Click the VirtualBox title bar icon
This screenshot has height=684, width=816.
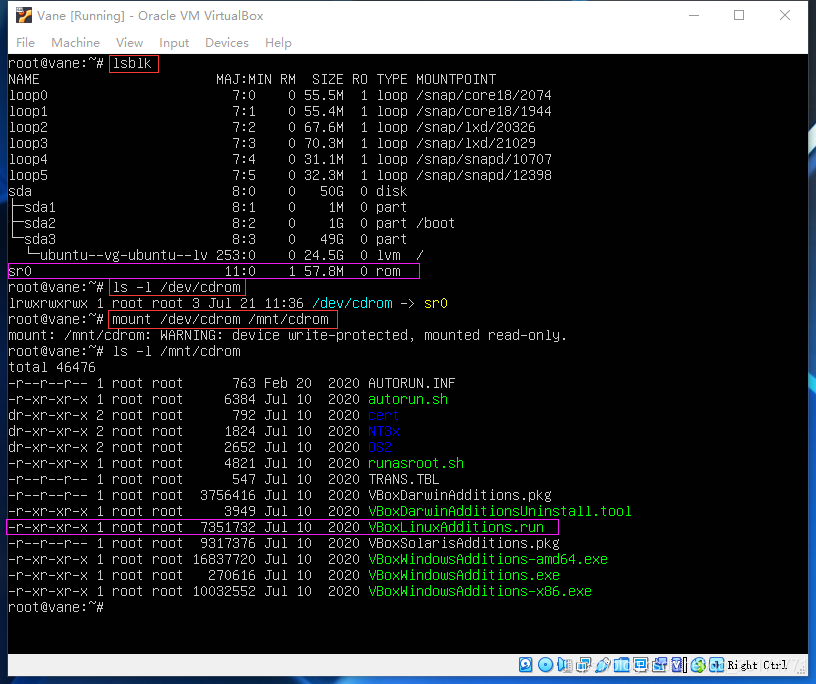point(23,16)
